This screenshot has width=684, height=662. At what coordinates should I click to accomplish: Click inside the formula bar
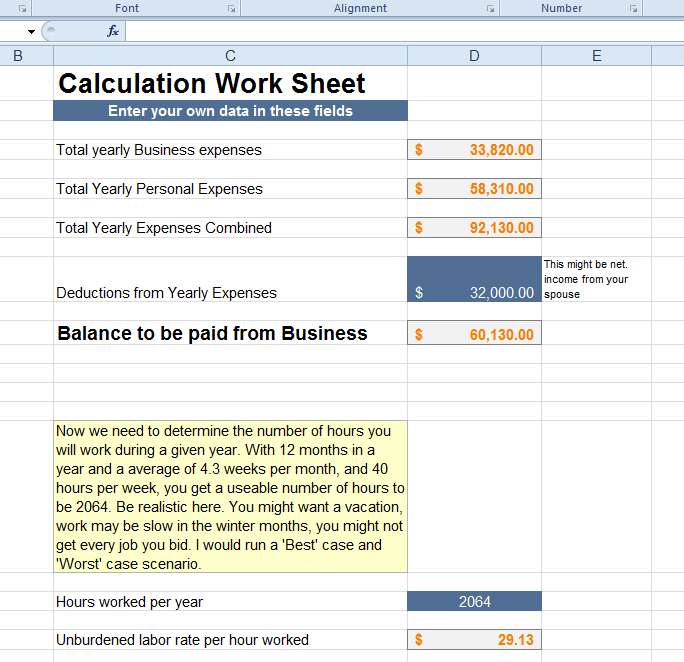[x=404, y=31]
